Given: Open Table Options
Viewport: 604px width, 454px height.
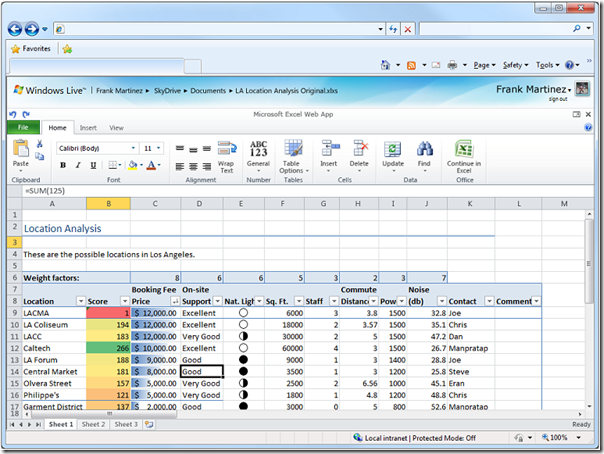Looking at the screenshot, I should click(x=294, y=156).
